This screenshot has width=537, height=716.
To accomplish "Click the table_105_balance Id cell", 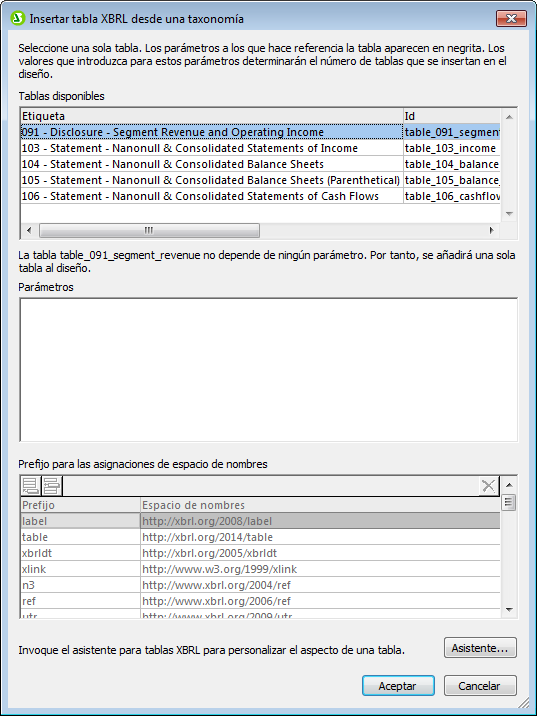I will 452,180.
